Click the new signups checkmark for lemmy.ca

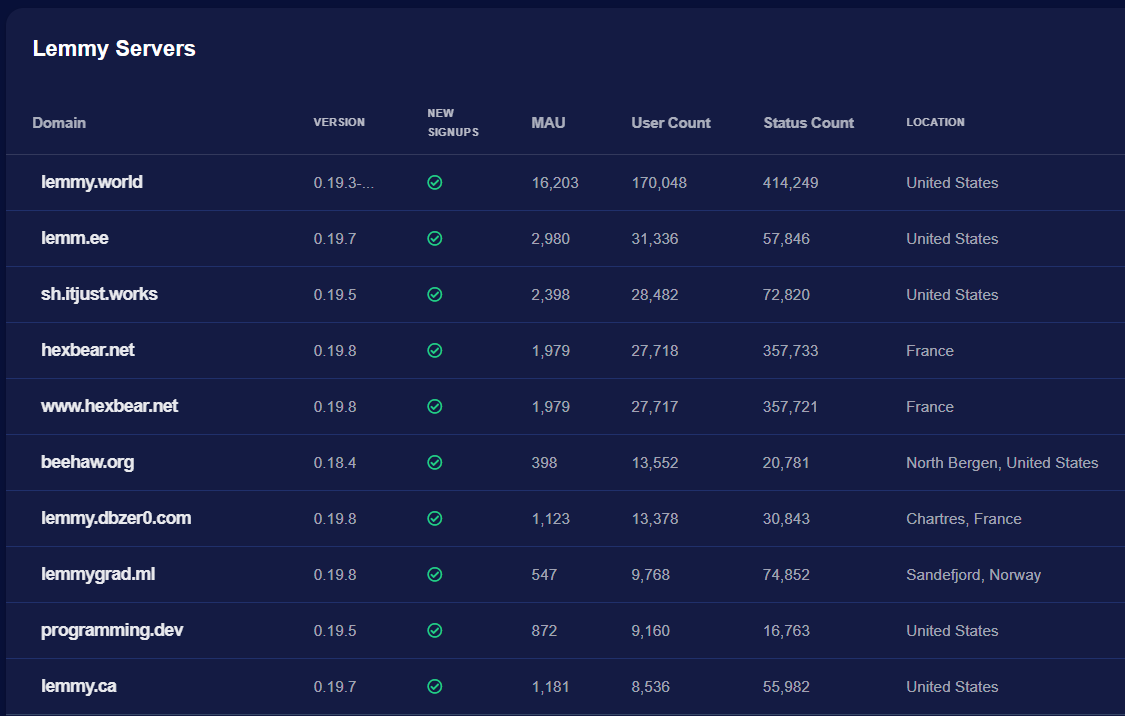[435, 687]
